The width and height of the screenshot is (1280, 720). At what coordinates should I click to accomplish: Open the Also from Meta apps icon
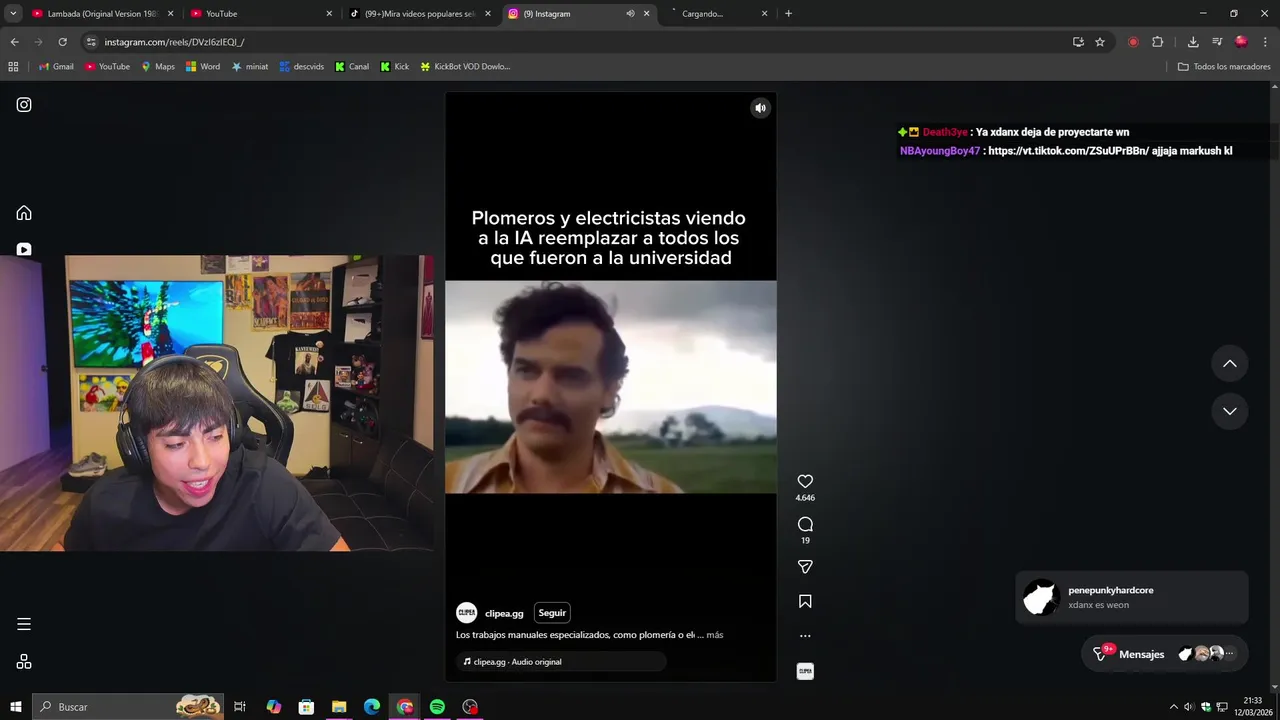24,662
